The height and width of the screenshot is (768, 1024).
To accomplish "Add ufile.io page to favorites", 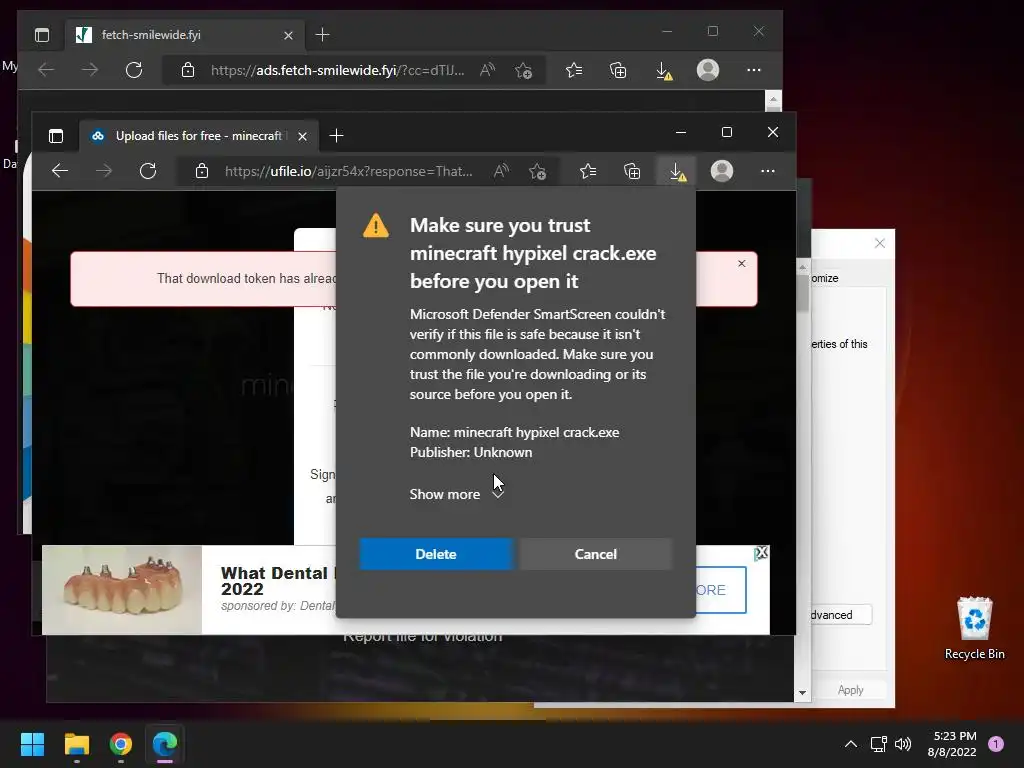I will click(x=537, y=171).
